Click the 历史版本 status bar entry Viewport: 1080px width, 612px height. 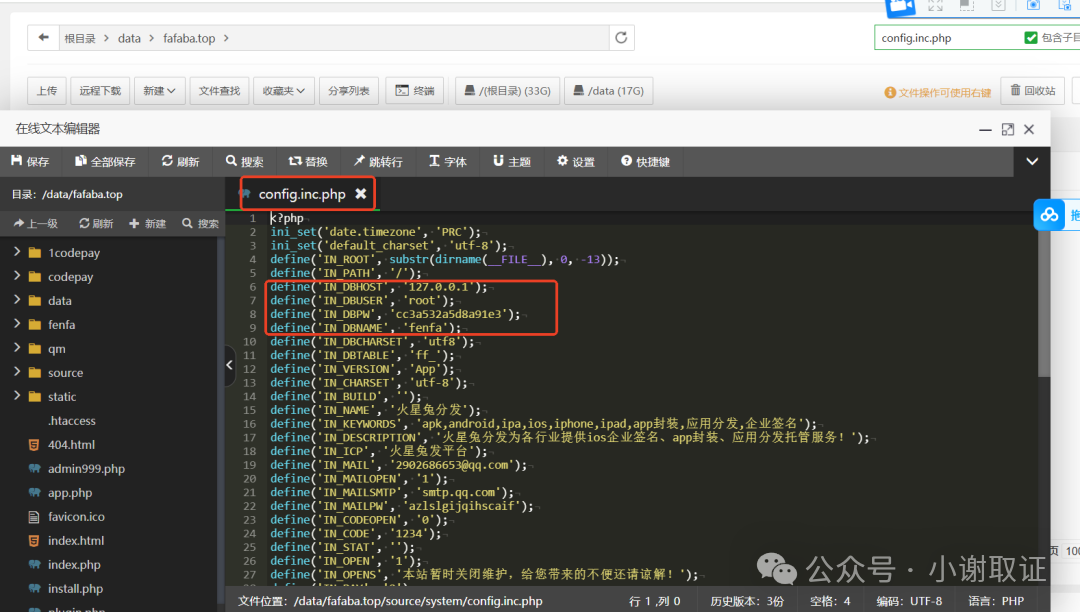[x=747, y=601]
